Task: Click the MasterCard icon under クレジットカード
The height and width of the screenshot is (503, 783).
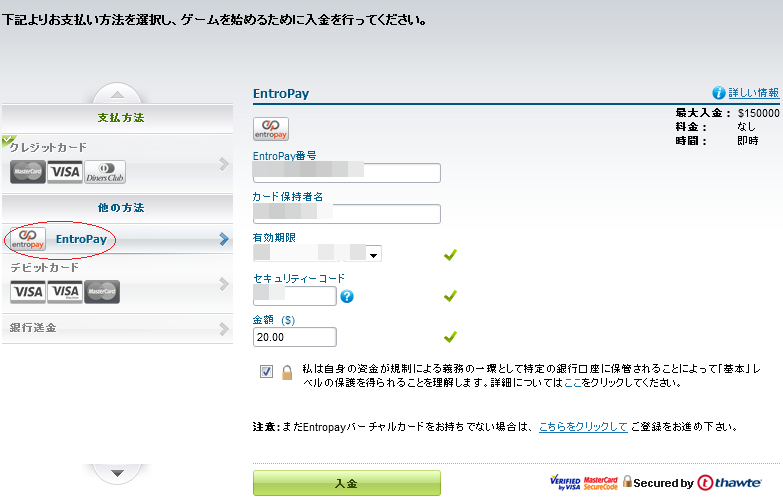Action: (27, 172)
